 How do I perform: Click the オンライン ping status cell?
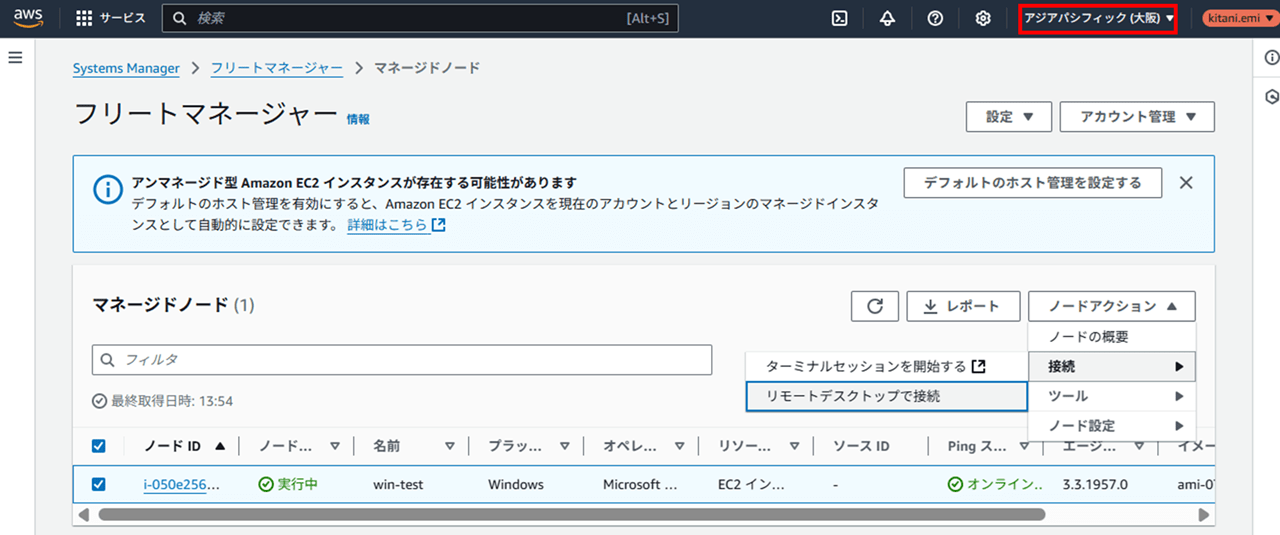(x=995, y=484)
